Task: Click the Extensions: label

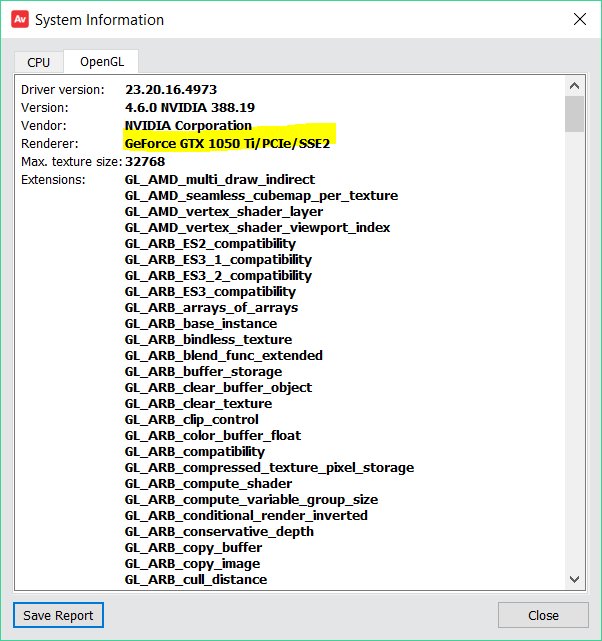Action: [53, 179]
